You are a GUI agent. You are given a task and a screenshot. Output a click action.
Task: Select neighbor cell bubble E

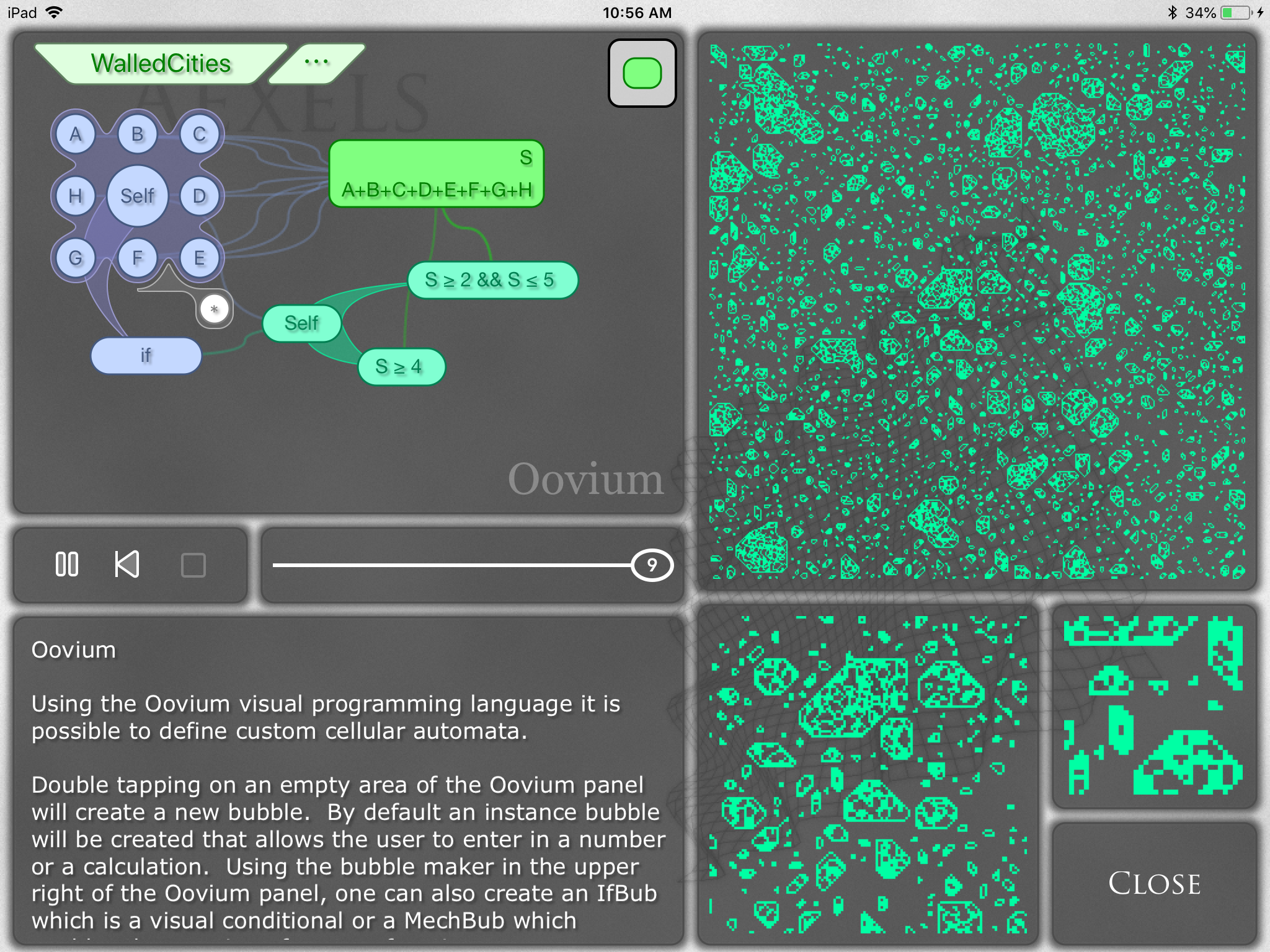point(199,258)
